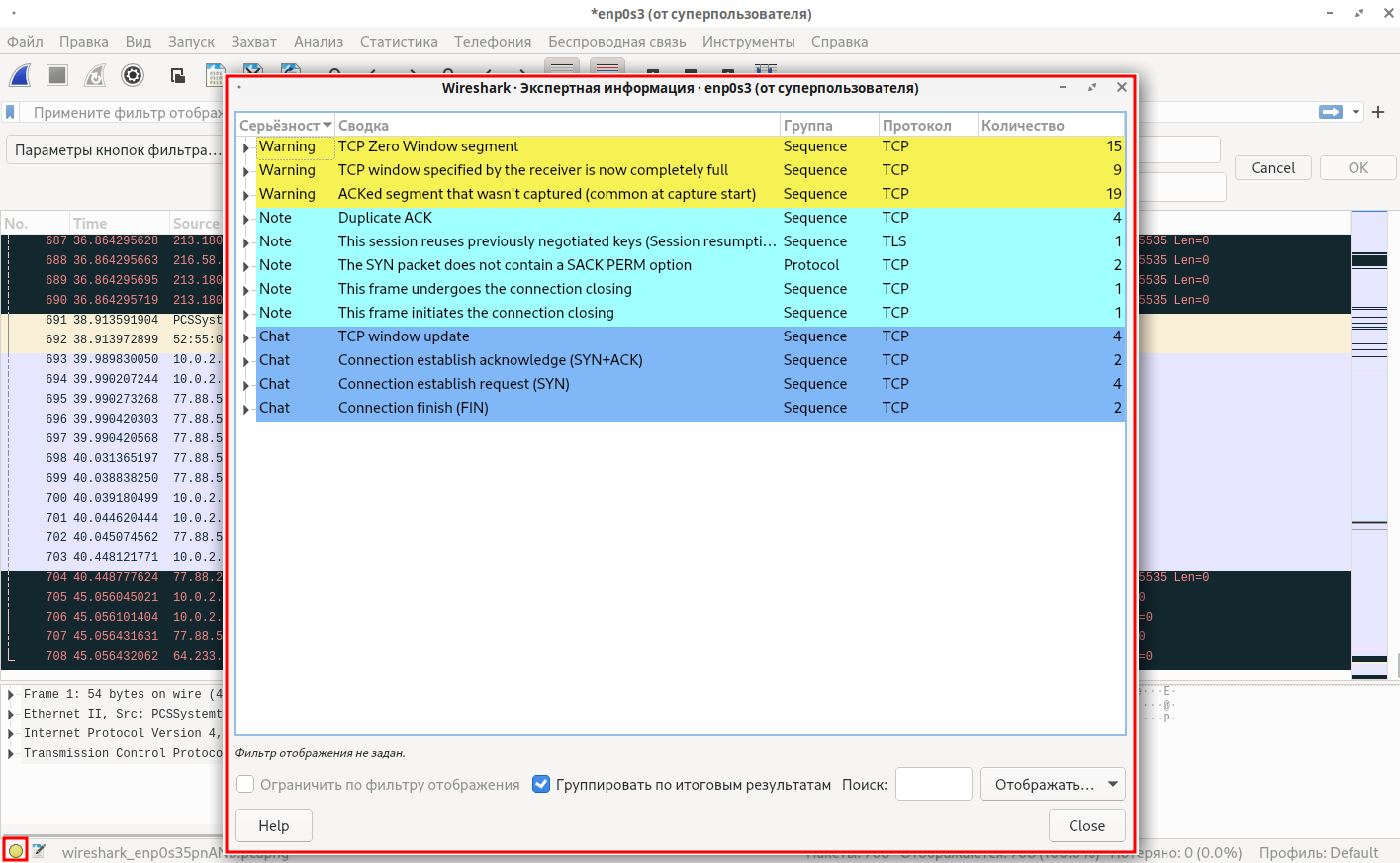This screenshot has width=1400, height=863.
Task: Click the display filter bookmark icon
Action: click(11, 113)
